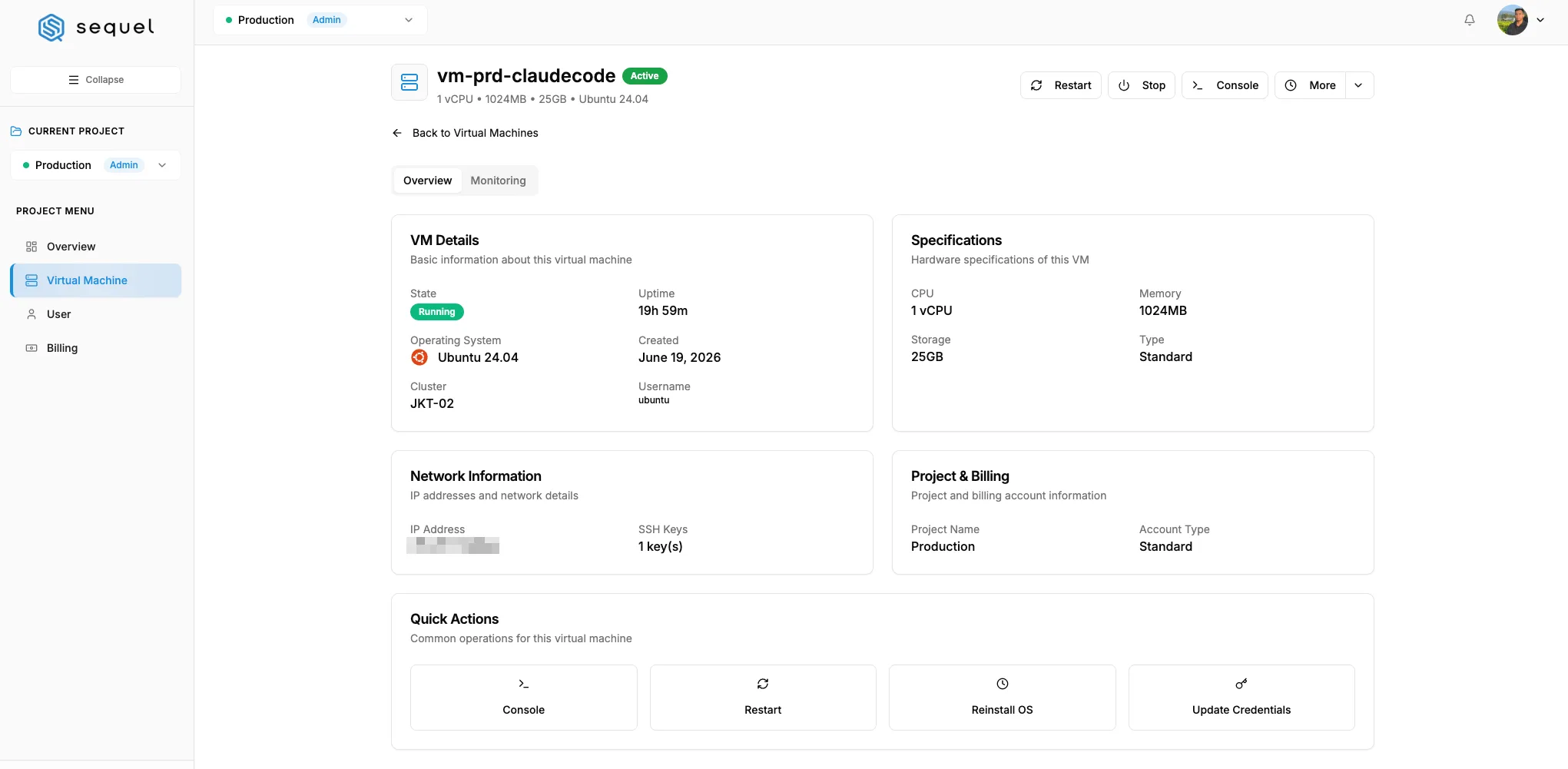Open Billing in project menu
Screen dimensions: 1568x769
[x=95, y=348]
